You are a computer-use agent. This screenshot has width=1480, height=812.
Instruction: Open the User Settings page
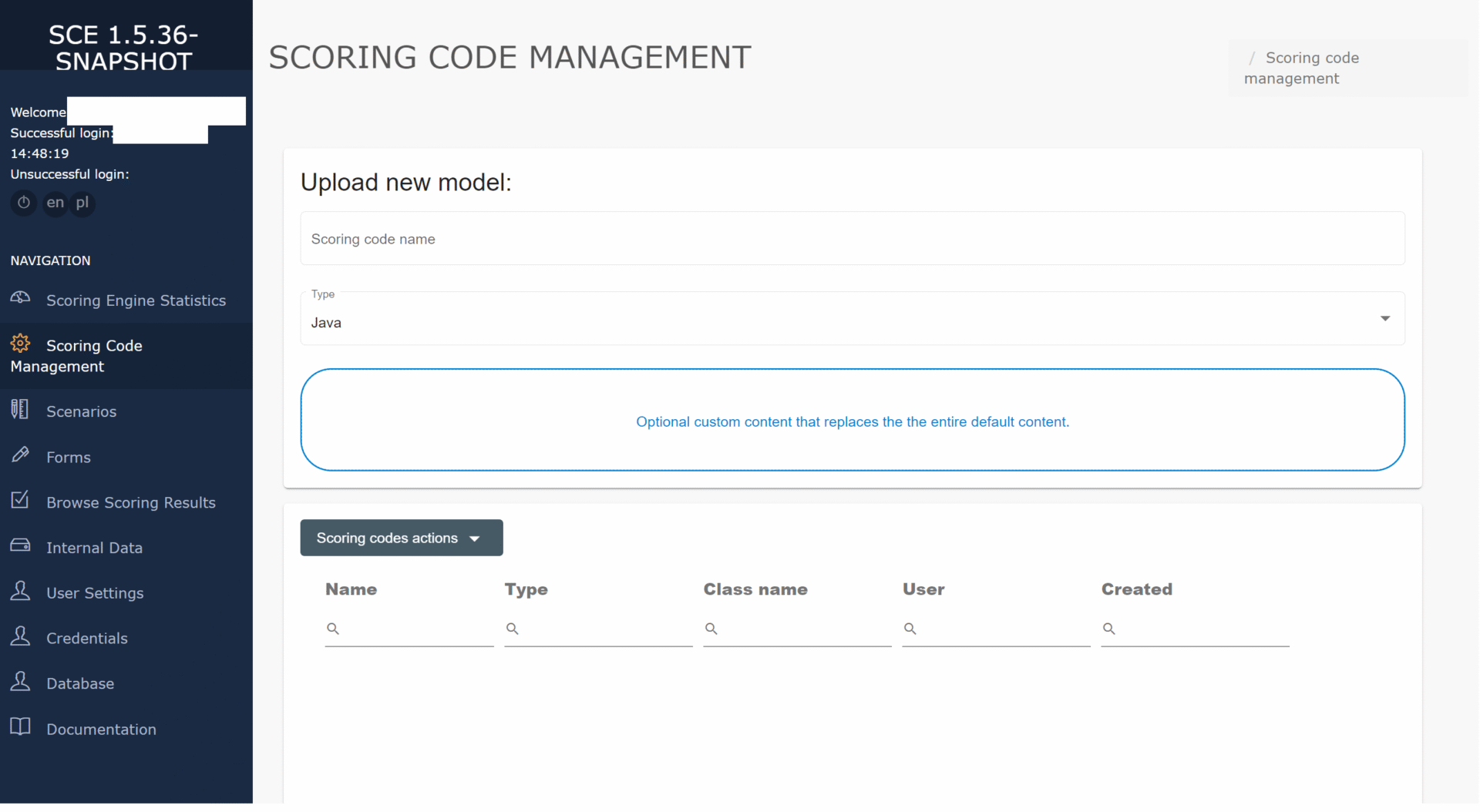95,593
